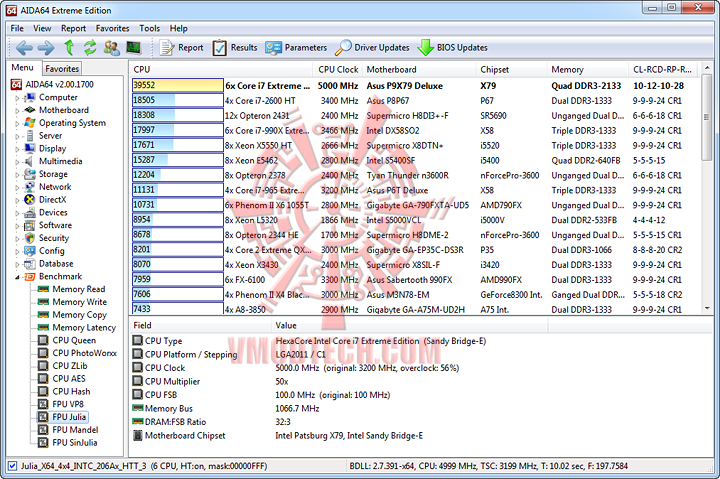The image size is (720, 479).
Task: Open the Memory Copy benchmark
Action: tap(79, 315)
